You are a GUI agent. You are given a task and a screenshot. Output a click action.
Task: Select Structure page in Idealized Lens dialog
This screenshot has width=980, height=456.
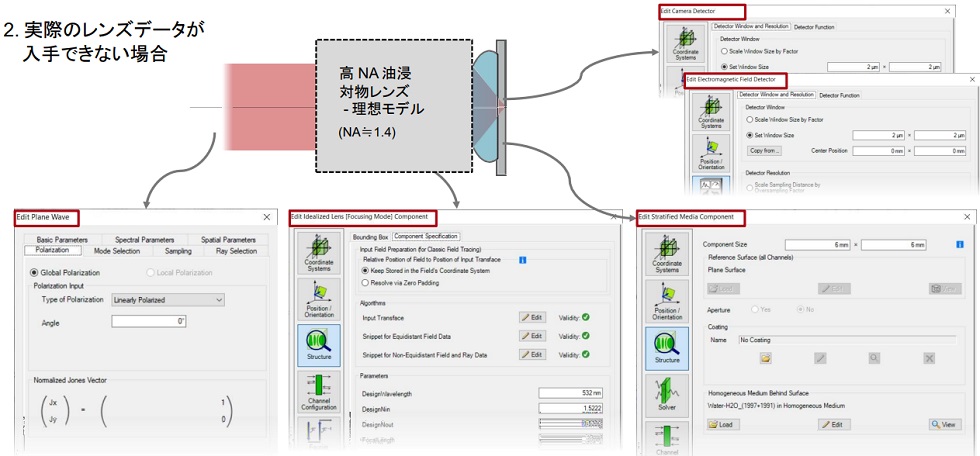coord(319,345)
